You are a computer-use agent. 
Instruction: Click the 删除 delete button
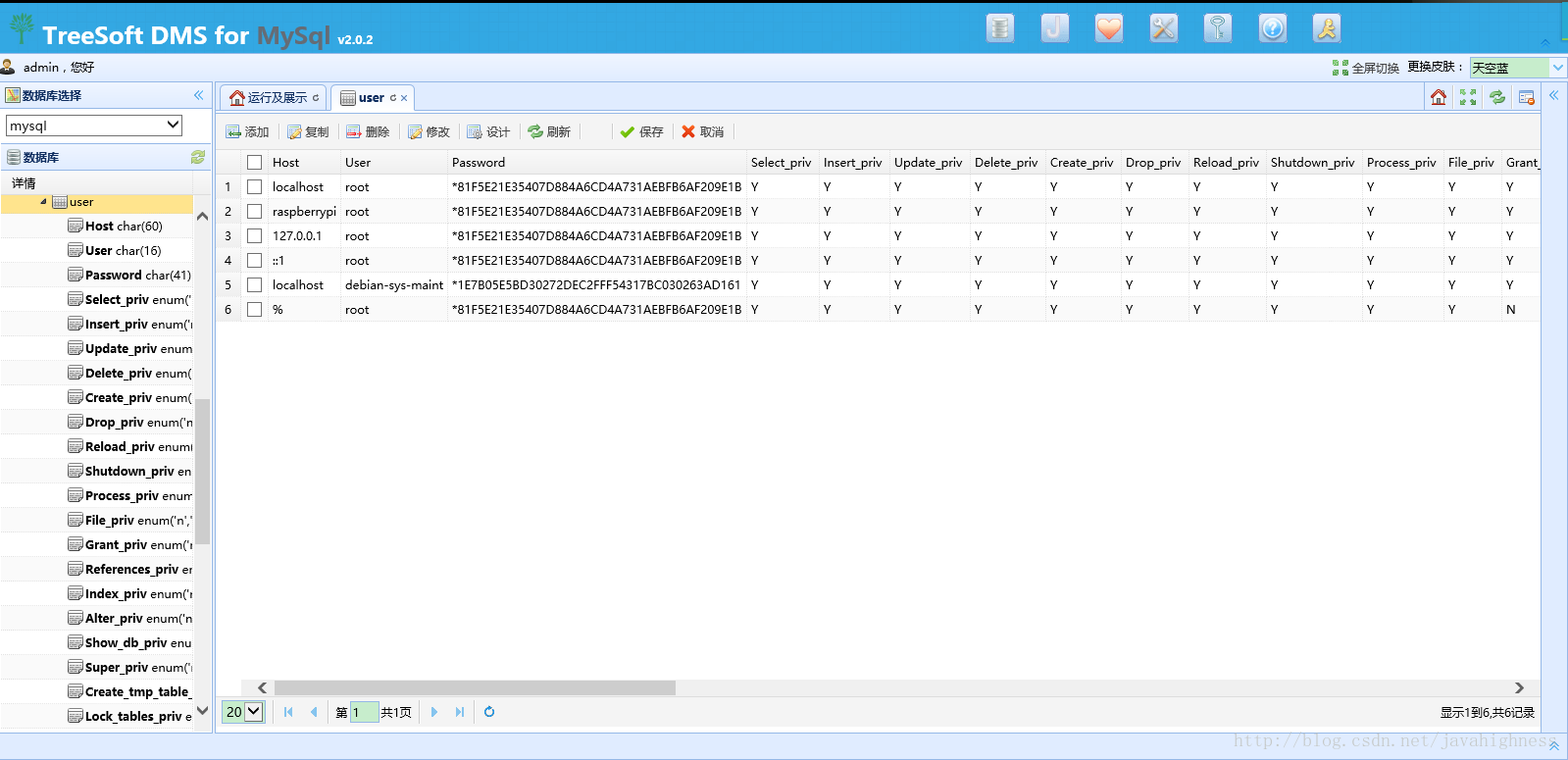(x=368, y=132)
